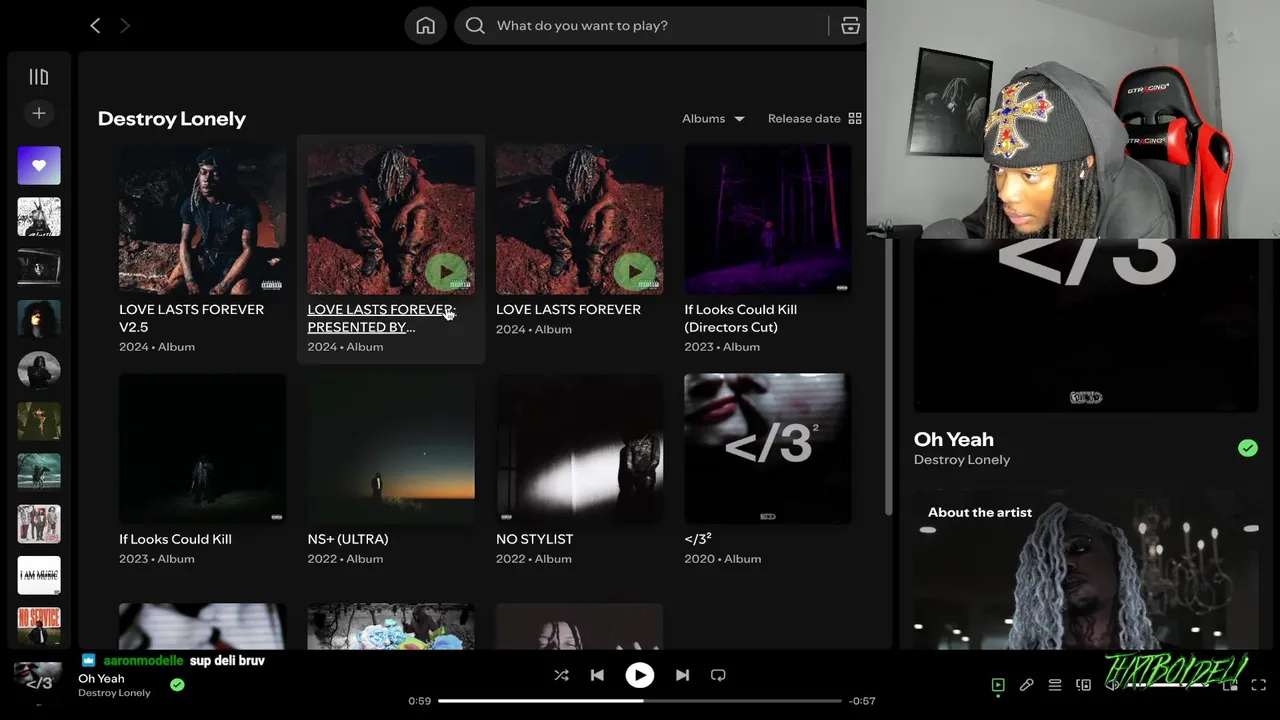Click elapsed time 0:59

(420, 701)
